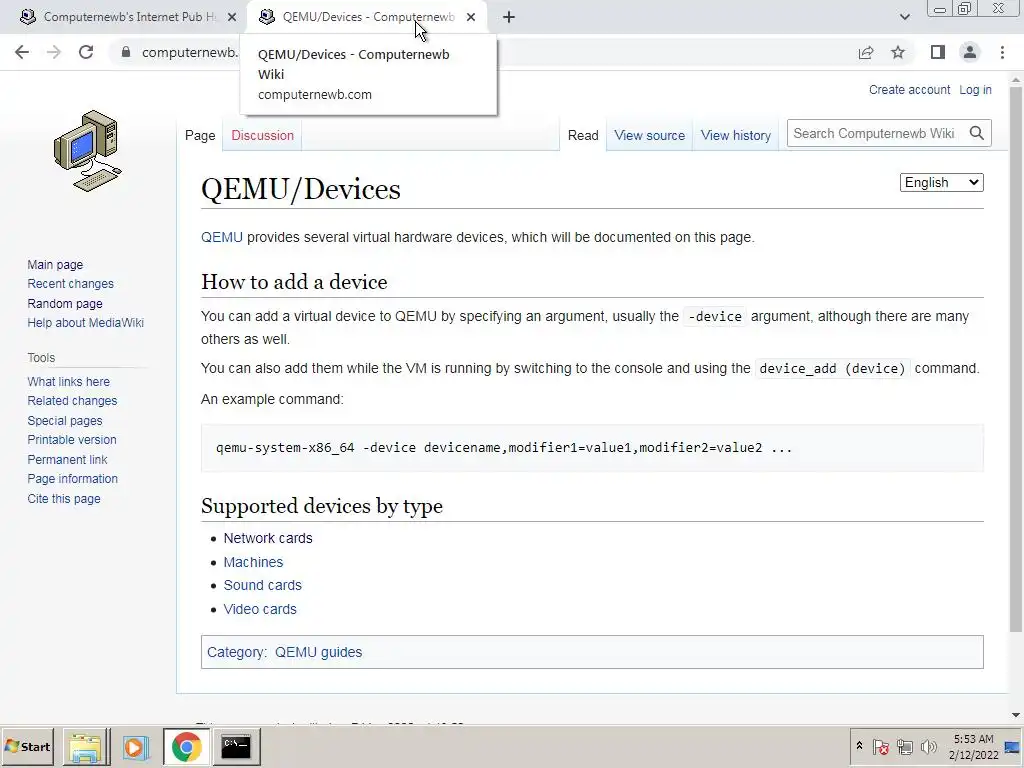This screenshot has height=768, width=1024.
Task: Open the View source tab
Action: (x=649, y=135)
